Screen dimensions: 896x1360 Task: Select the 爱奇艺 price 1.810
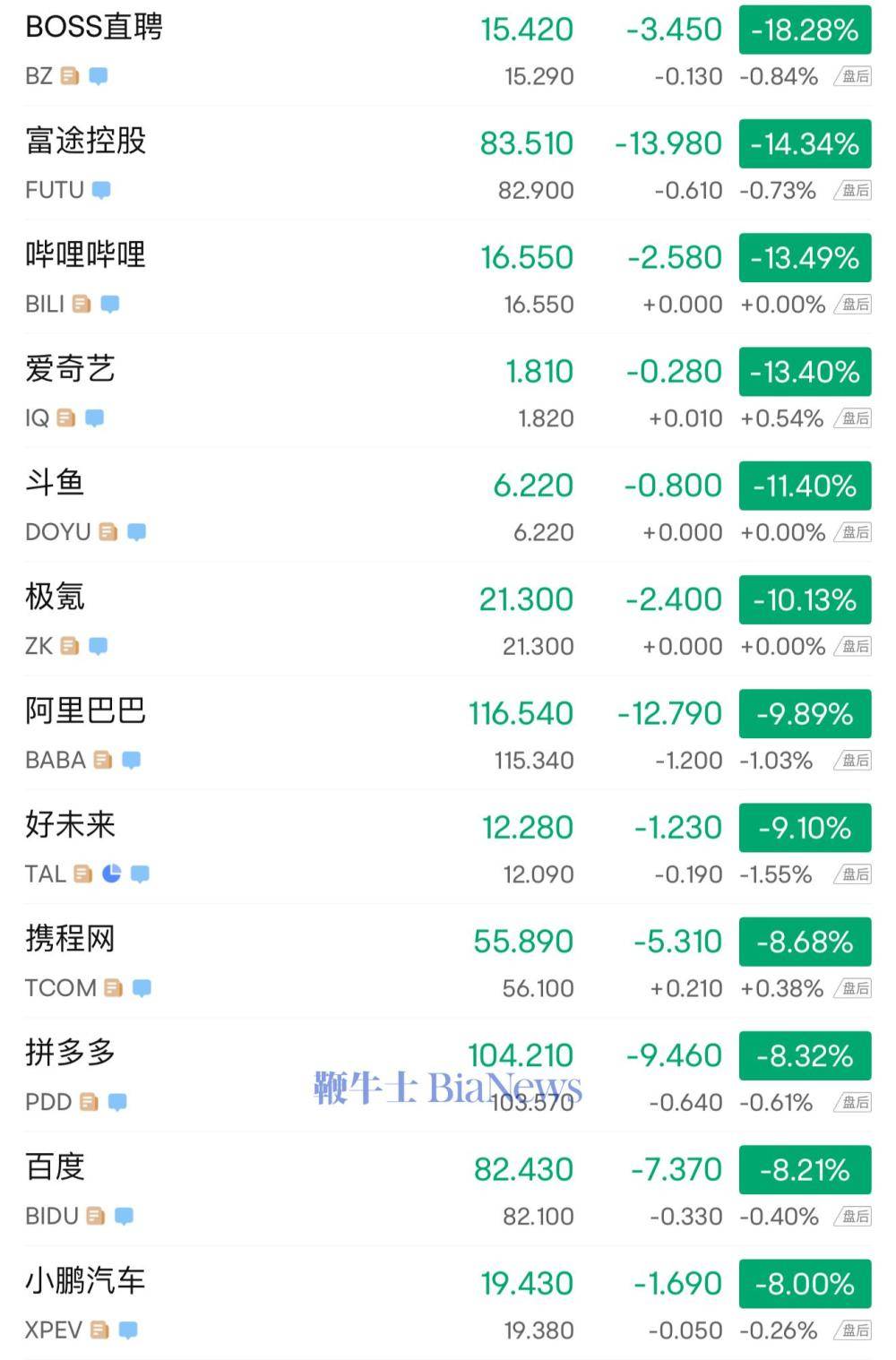[x=539, y=371]
